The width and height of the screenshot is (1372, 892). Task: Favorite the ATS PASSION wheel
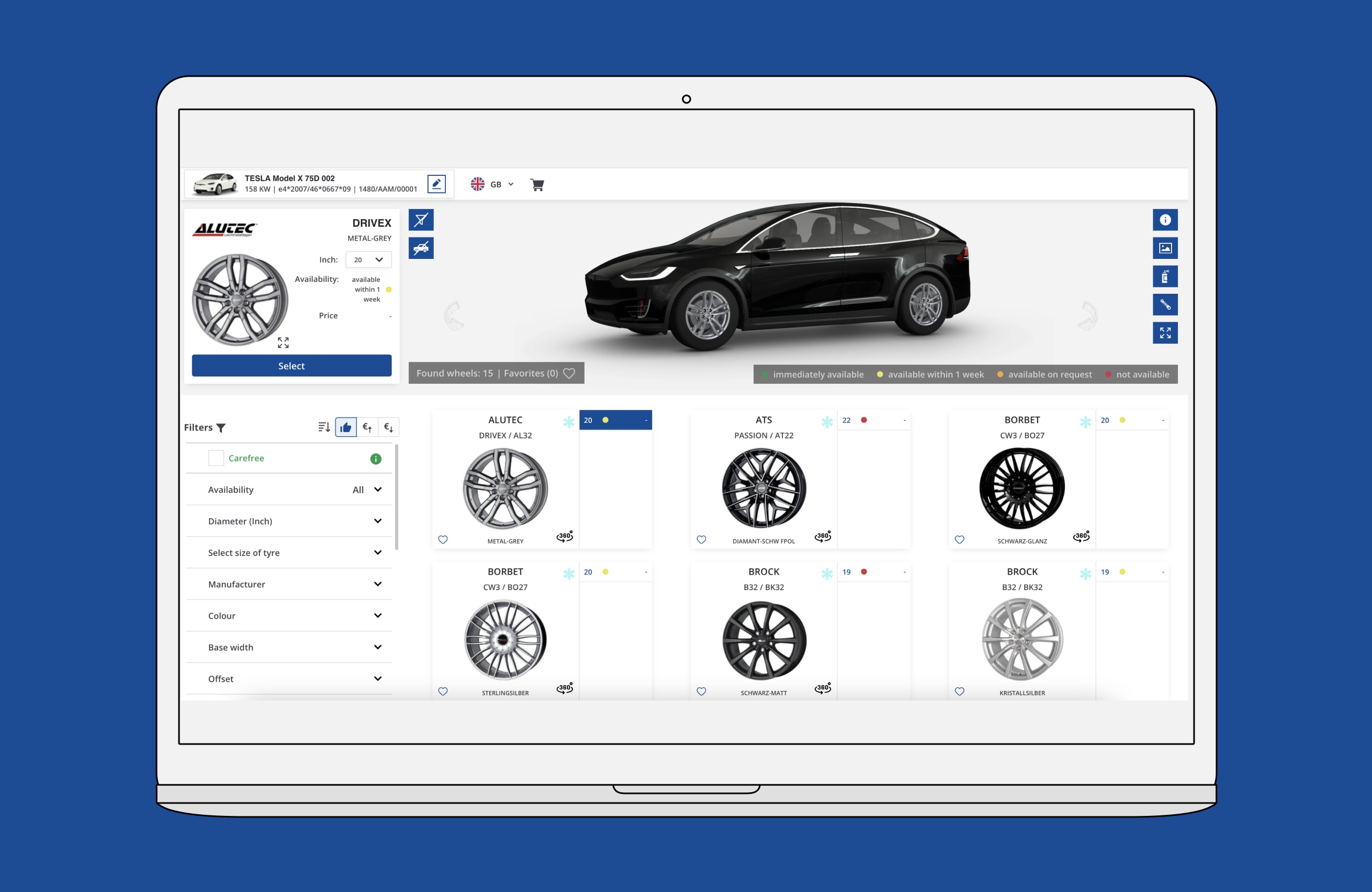[701, 540]
